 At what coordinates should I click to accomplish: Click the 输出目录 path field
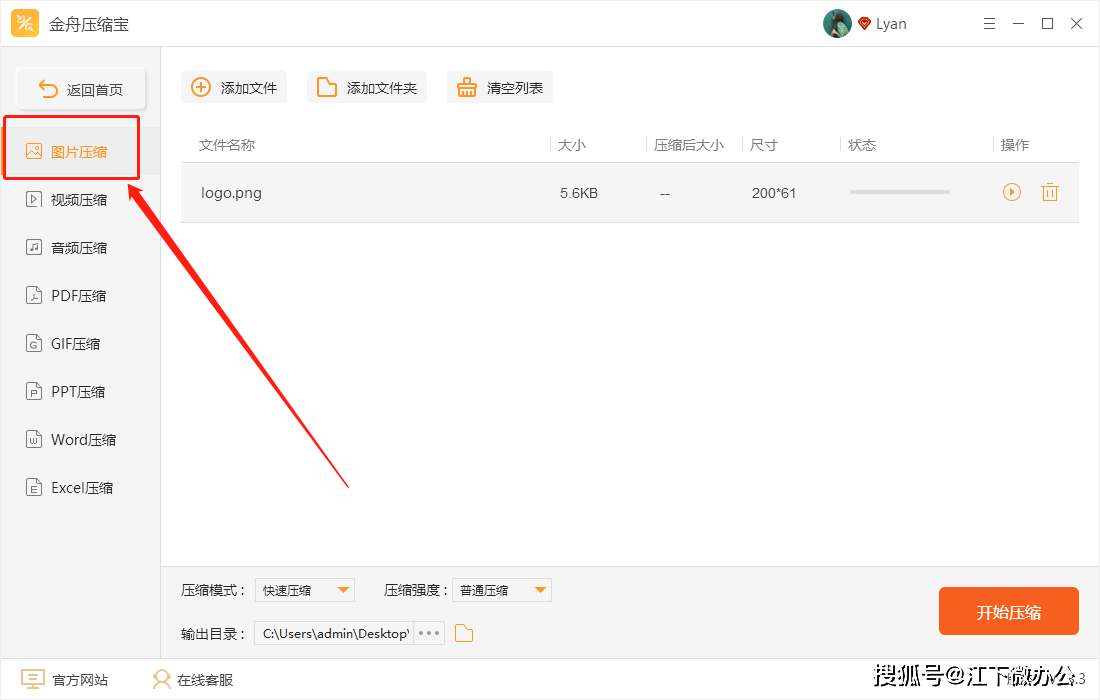click(334, 633)
